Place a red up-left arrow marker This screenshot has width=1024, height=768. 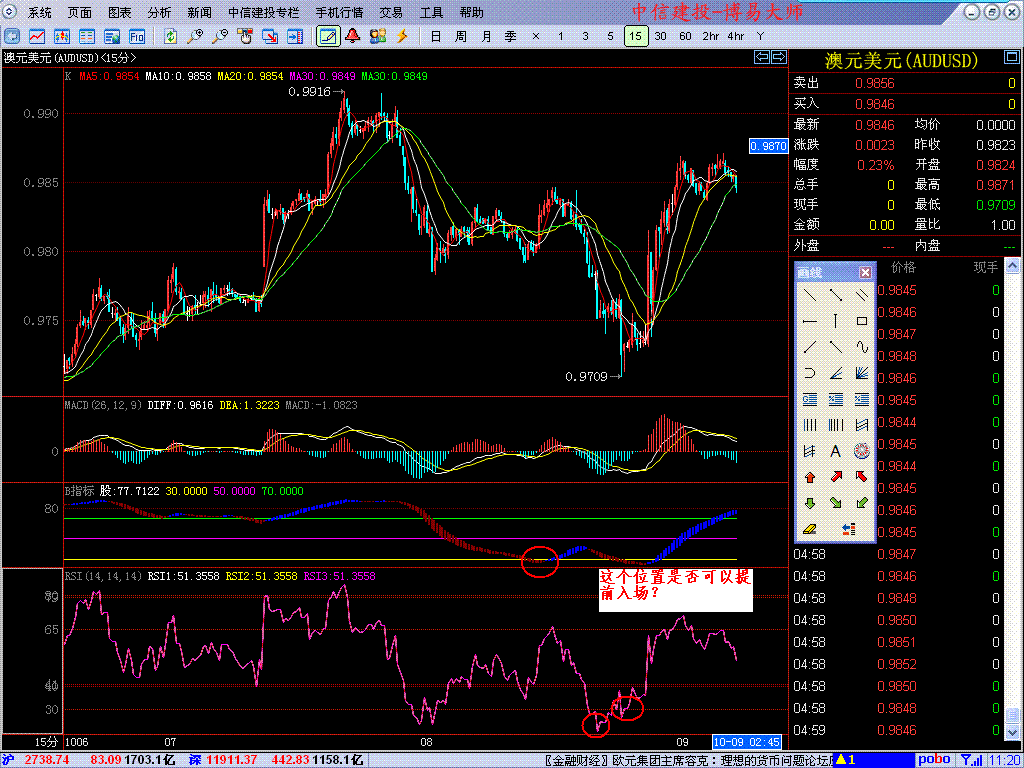pos(862,477)
